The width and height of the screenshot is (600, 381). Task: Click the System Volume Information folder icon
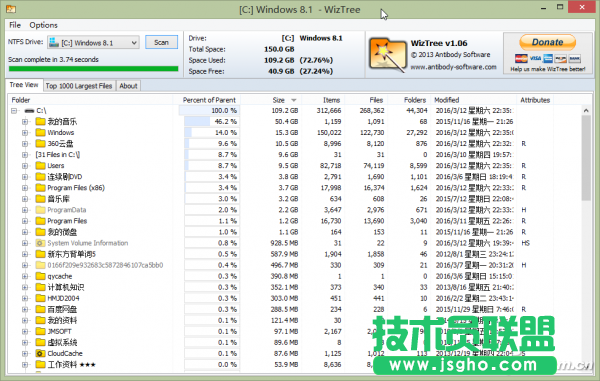tap(40, 243)
